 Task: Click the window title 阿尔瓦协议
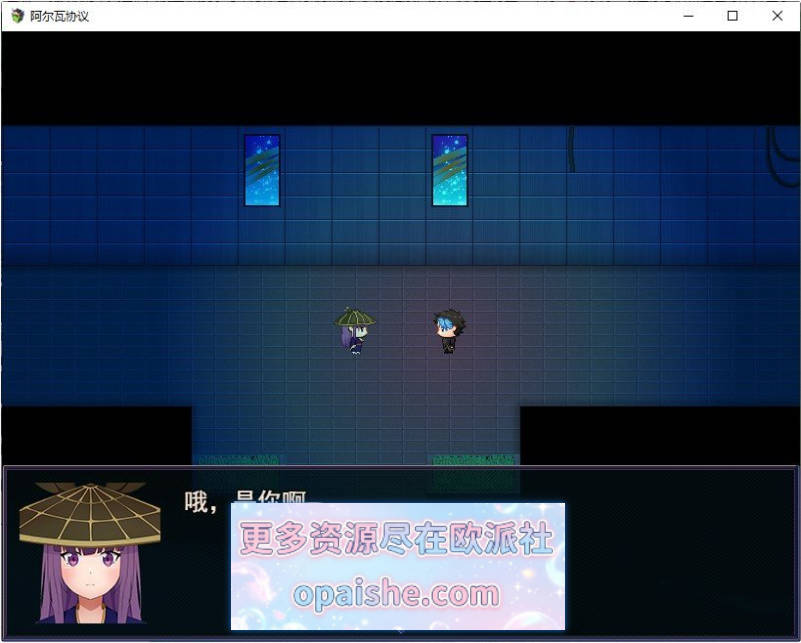(59, 16)
